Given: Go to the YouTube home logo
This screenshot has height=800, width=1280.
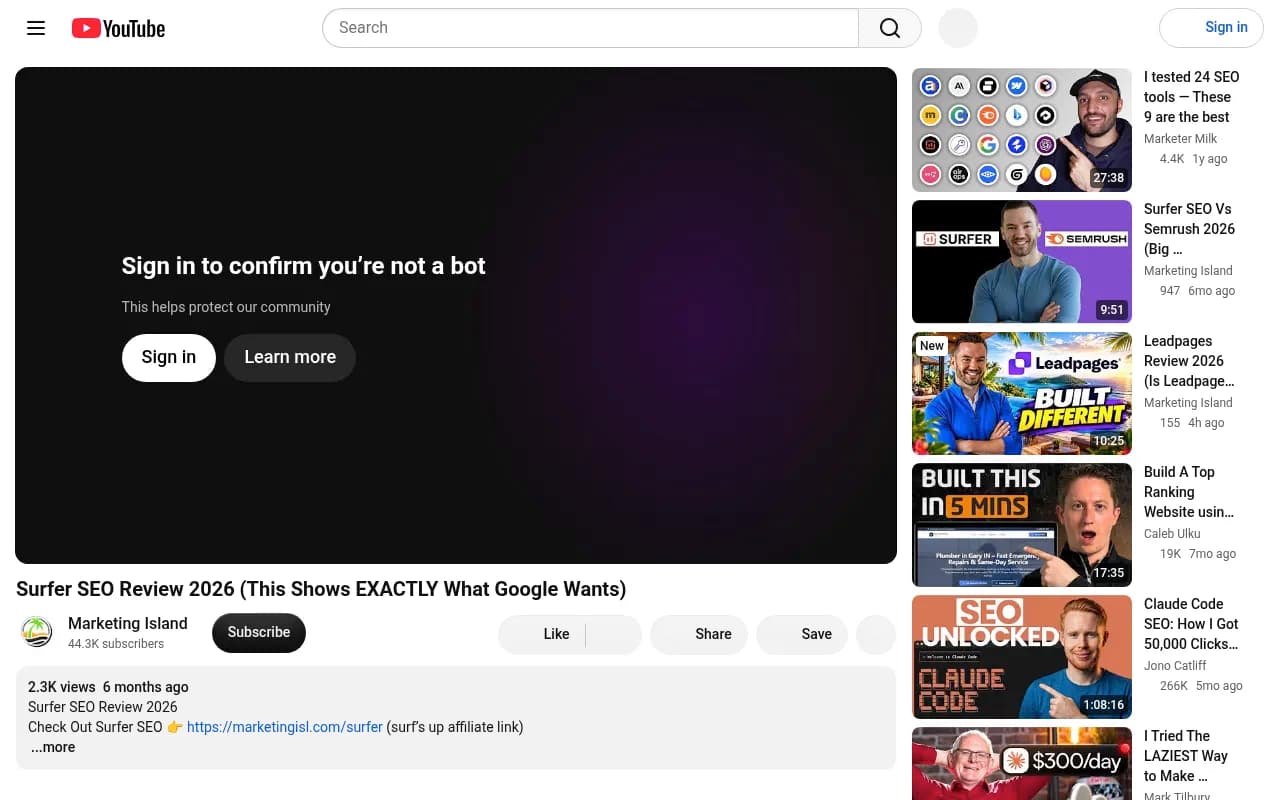Looking at the screenshot, I should coord(118,28).
